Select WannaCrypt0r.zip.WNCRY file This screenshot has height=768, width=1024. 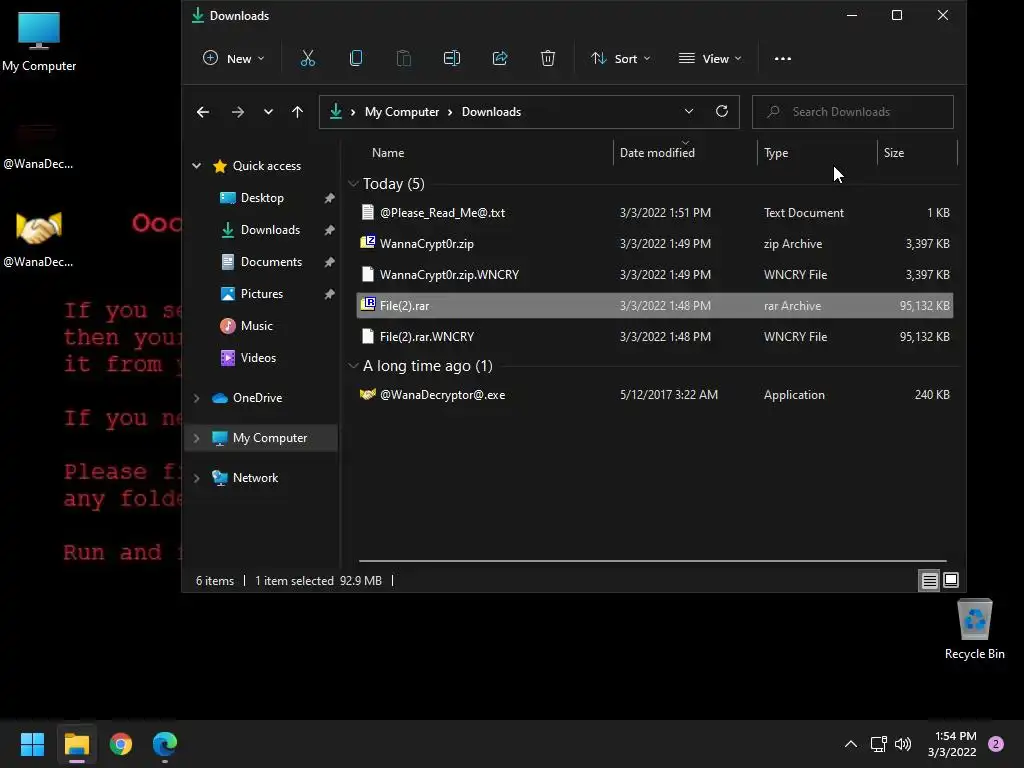(x=654, y=274)
